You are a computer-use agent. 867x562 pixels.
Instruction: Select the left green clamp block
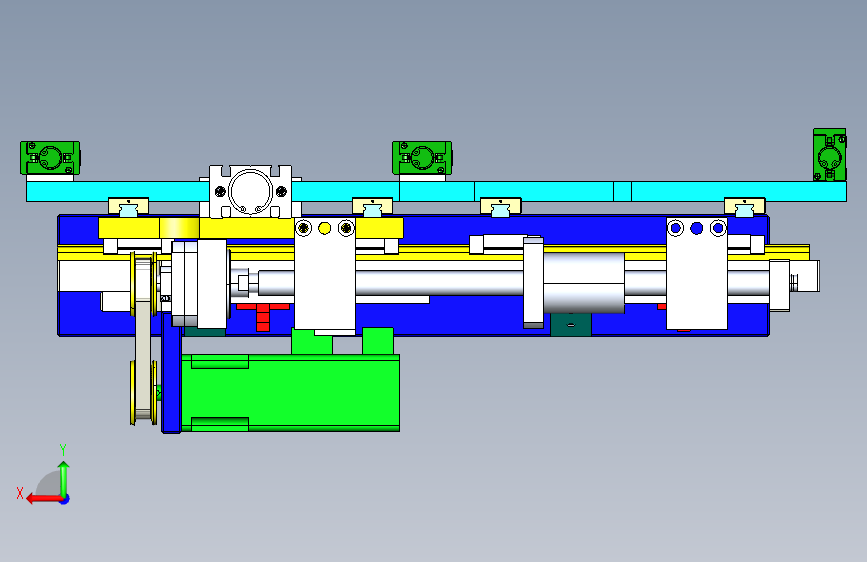click(50, 158)
